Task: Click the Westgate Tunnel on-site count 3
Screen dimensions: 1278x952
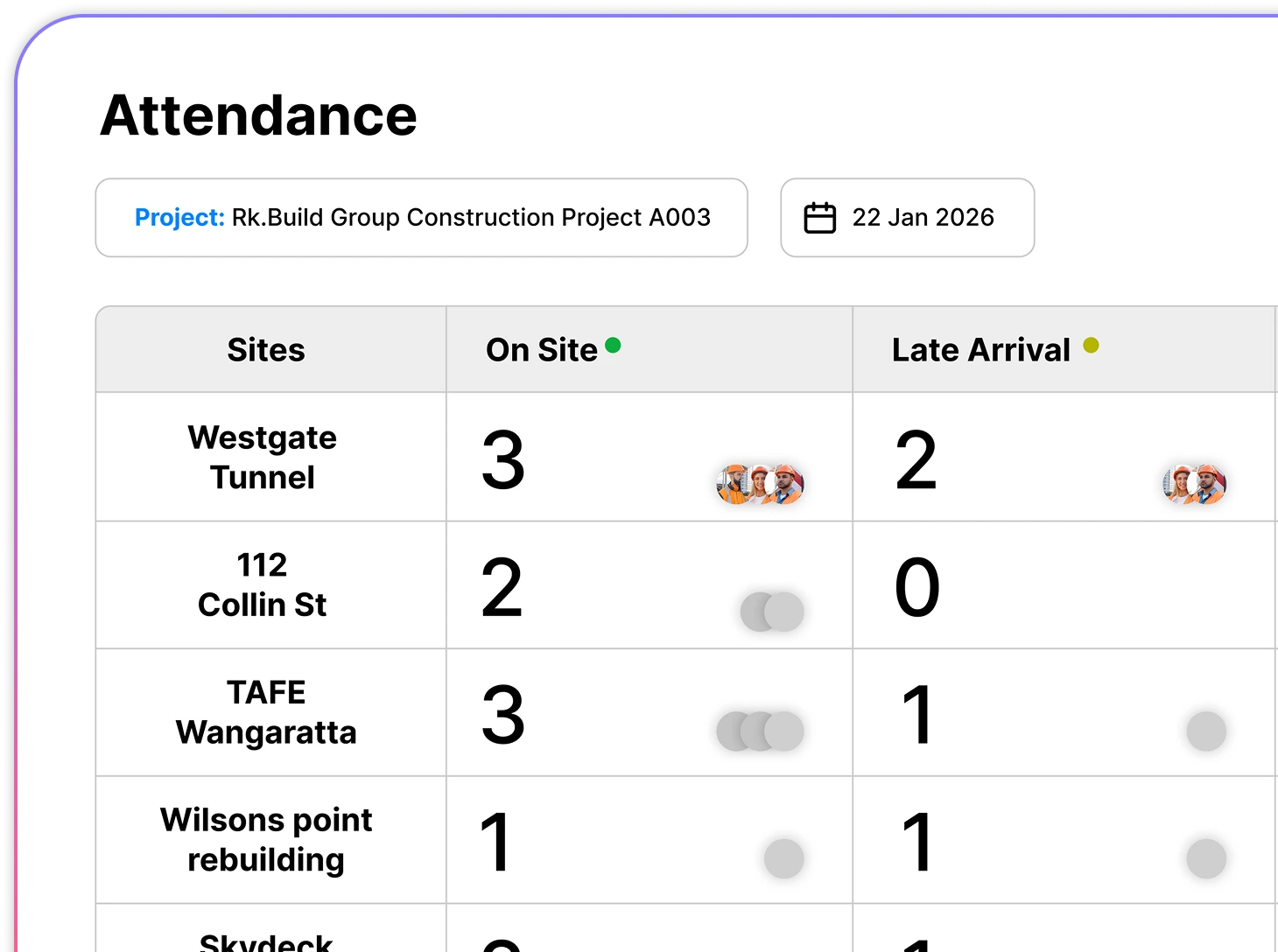Action: click(x=503, y=460)
